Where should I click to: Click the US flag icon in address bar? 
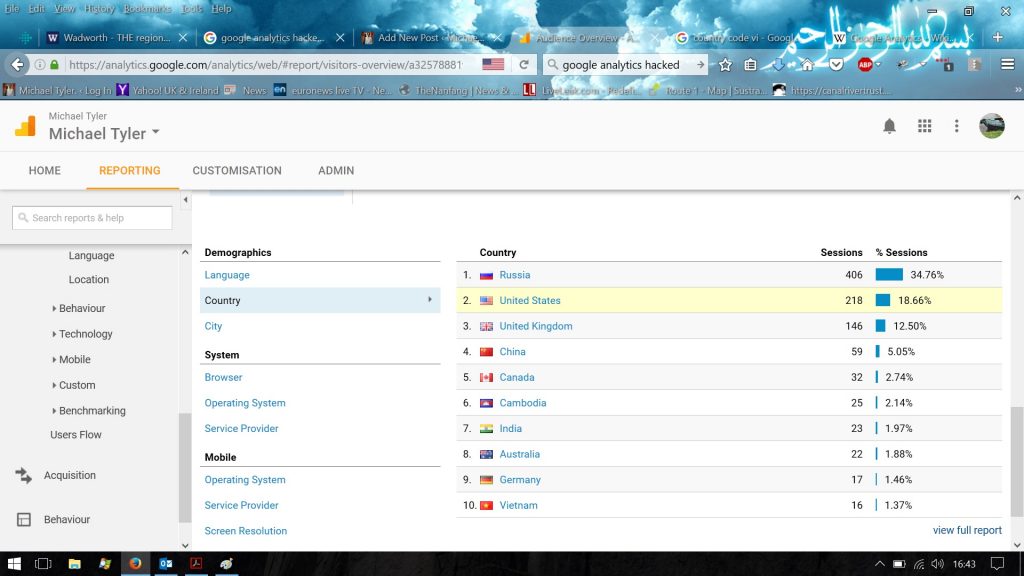pyautogui.click(x=493, y=65)
